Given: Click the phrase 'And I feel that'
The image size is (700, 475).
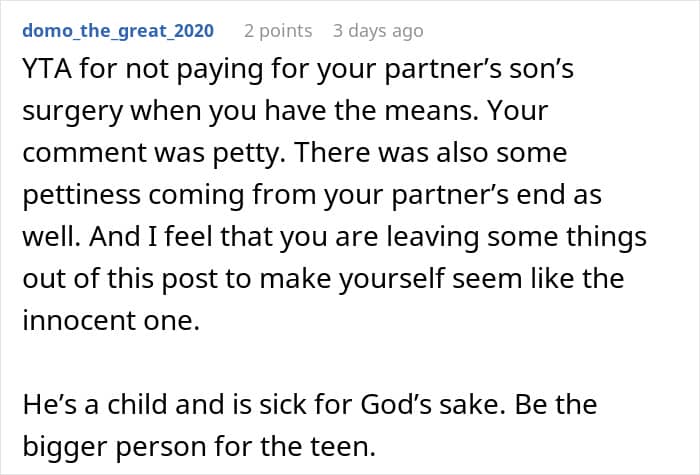Looking at the screenshot, I should tap(181, 236).
